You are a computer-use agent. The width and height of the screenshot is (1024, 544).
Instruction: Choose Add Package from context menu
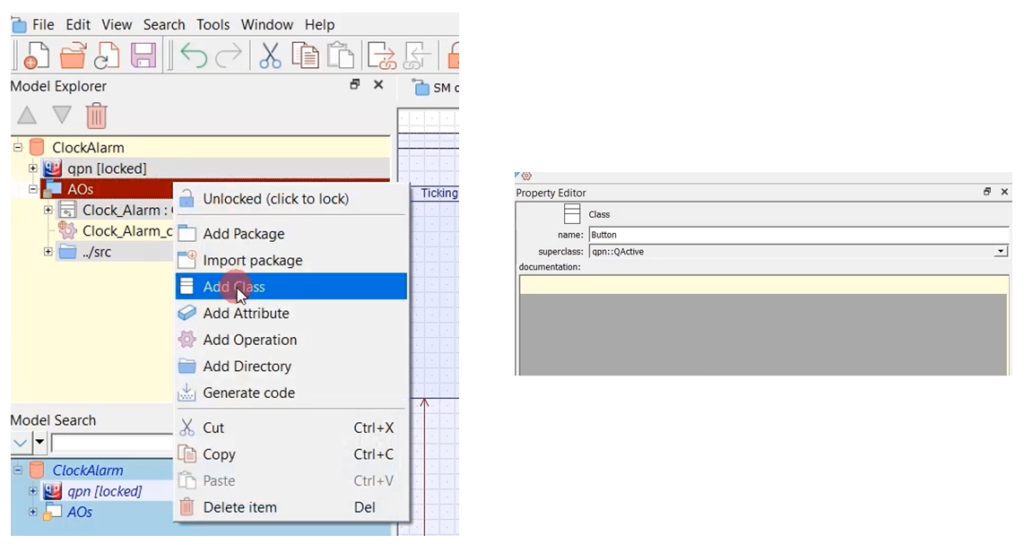coord(291,234)
